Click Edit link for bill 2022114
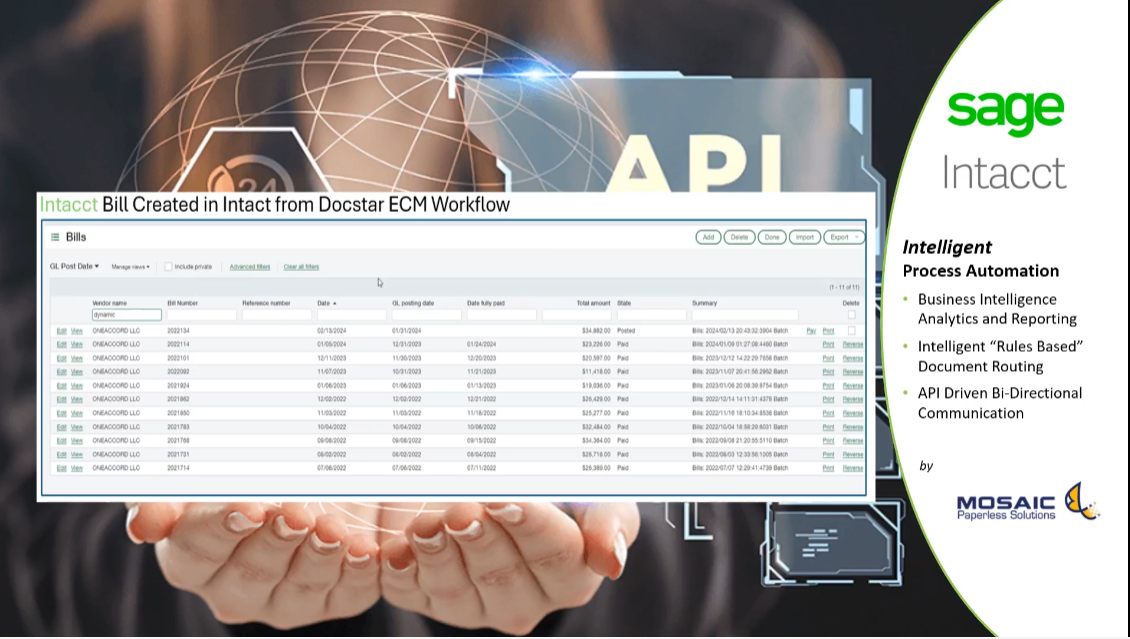 (x=61, y=345)
